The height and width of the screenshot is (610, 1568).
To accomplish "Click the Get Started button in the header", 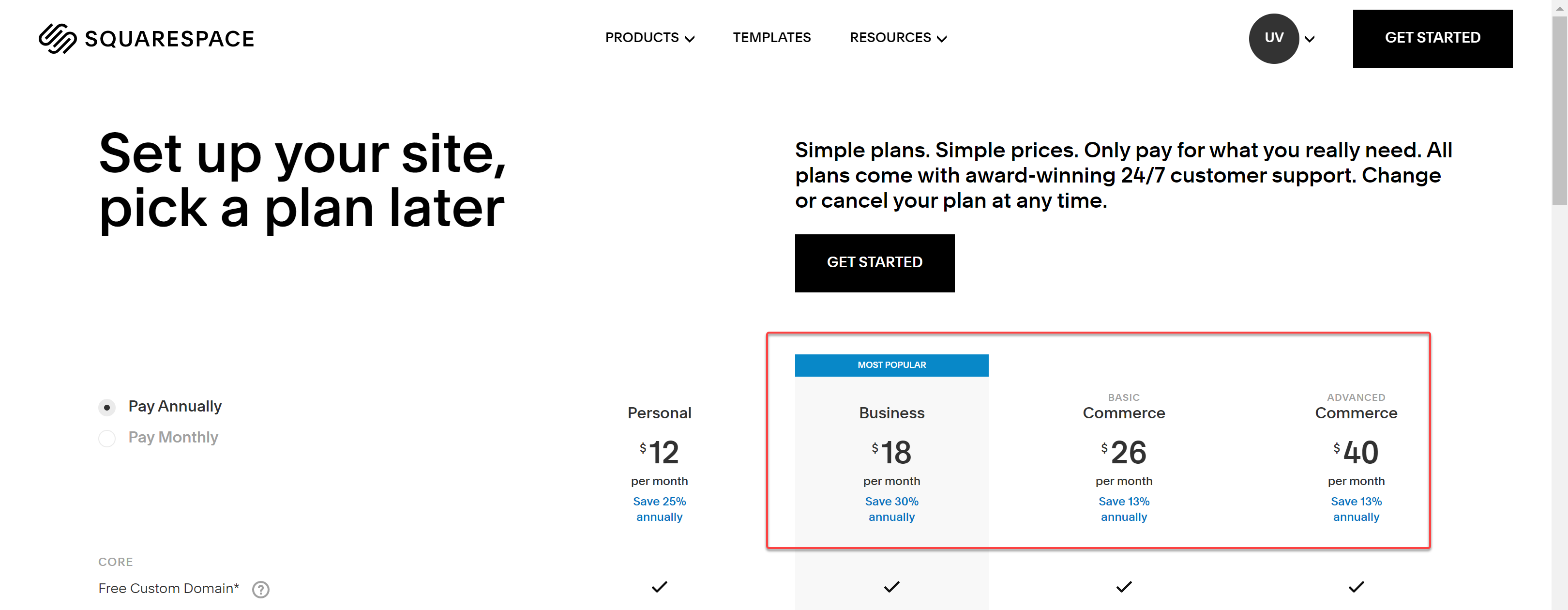I will click(1432, 38).
